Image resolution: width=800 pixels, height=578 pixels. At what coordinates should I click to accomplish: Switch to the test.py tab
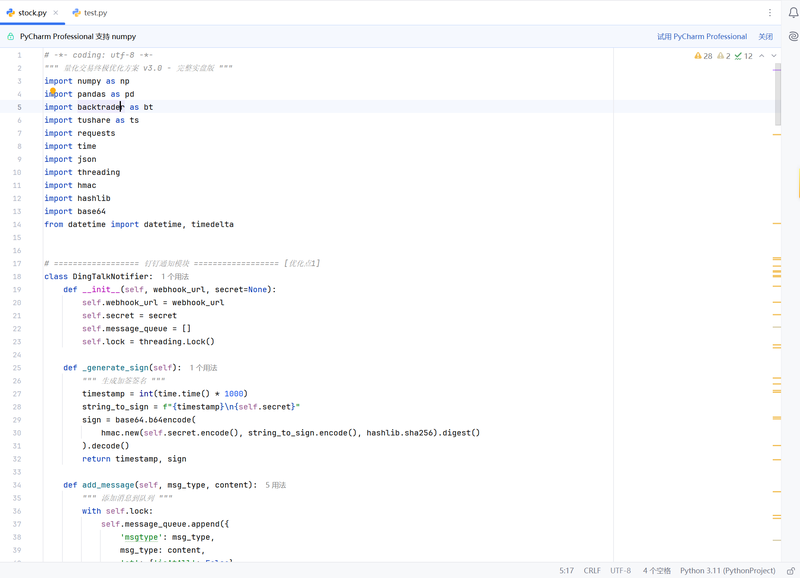(90, 13)
